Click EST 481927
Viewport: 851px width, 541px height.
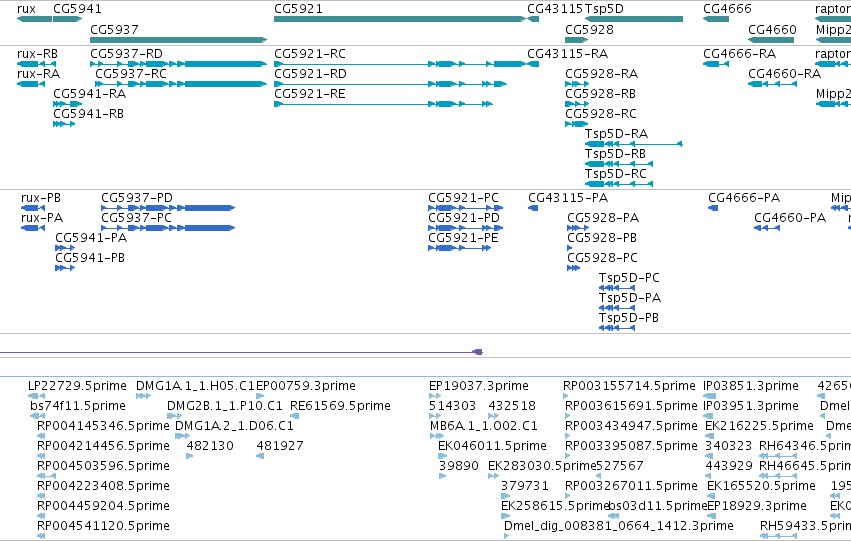click(x=260, y=456)
